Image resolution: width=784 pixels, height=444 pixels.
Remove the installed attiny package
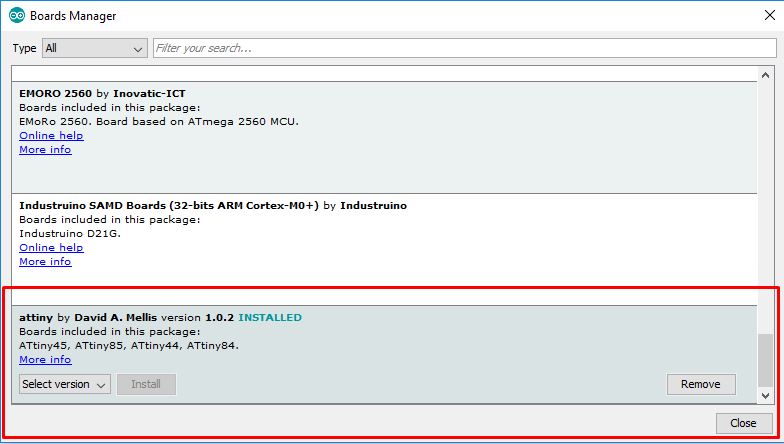[701, 384]
